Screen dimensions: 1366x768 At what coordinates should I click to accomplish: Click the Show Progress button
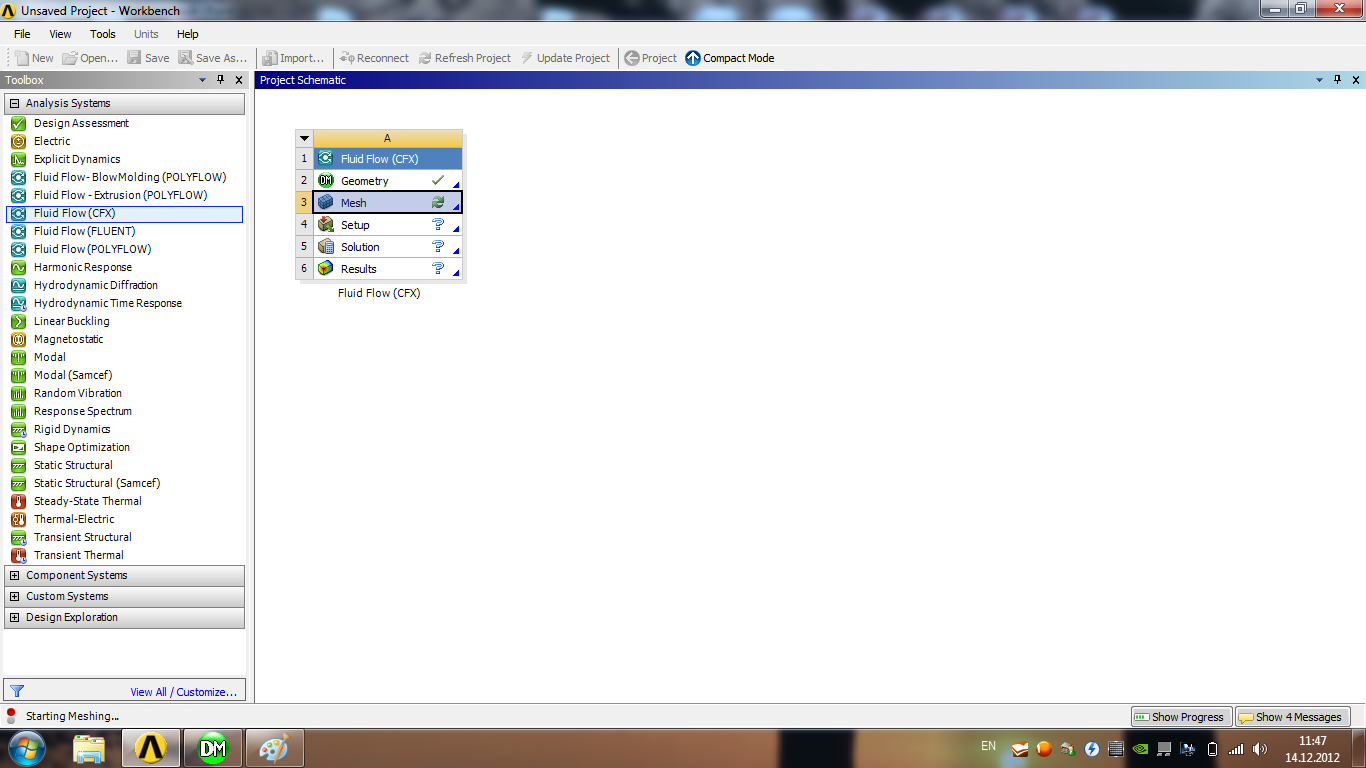(1181, 717)
